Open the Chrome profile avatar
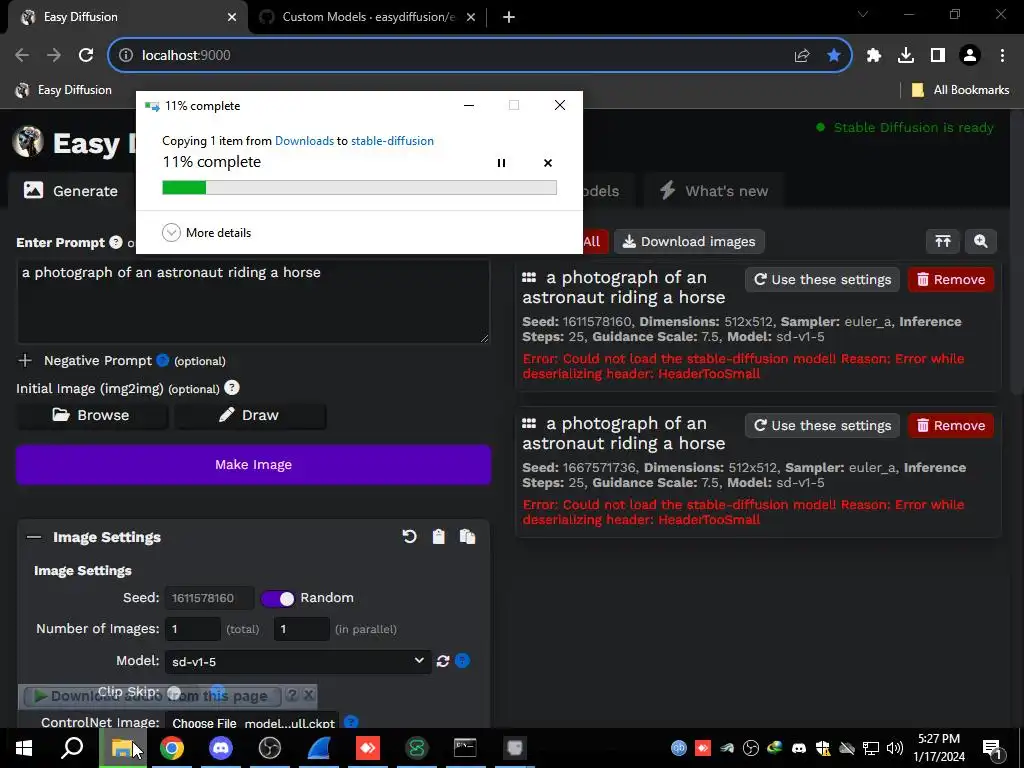The height and width of the screenshot is (768, 1024). pos(970,56)
